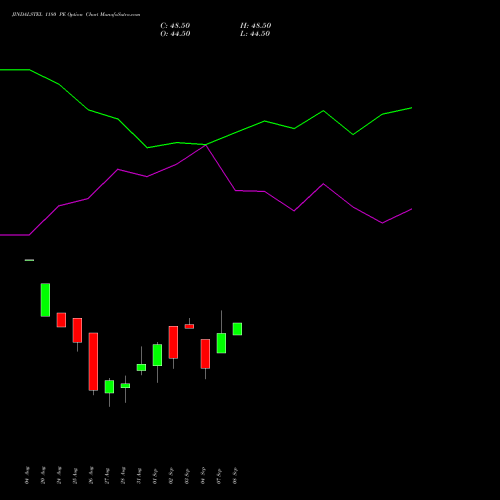The image size is (500, 500).
Task: Click the high price H: 48.50 label
Action: tap(256, 26)
